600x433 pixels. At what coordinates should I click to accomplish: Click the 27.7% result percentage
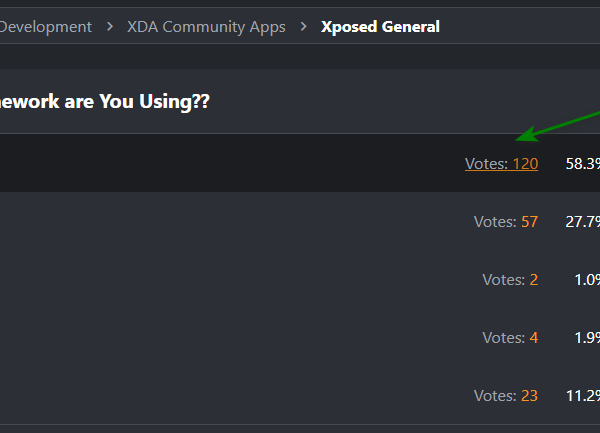point(582,221)
